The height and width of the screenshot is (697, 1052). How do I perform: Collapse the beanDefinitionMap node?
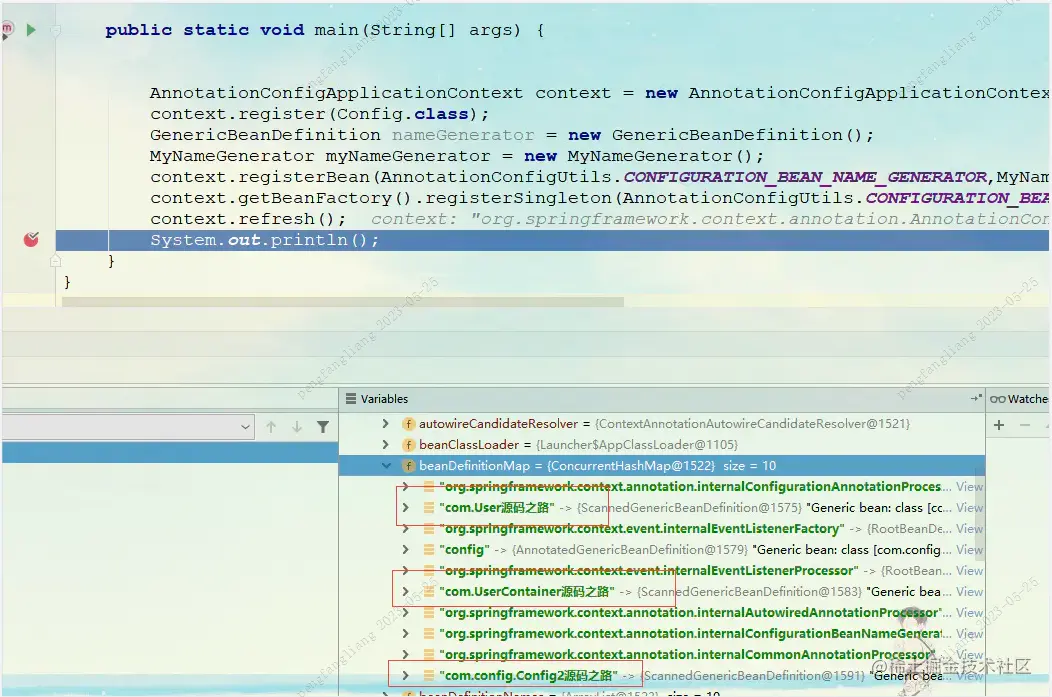pyautogui.click(x=386, y=466)
